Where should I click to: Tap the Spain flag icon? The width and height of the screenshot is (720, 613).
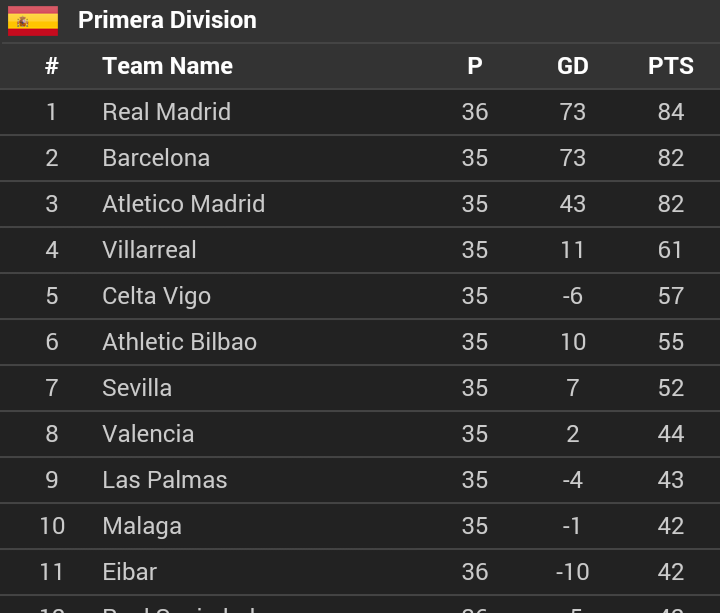tap(33, 21)
